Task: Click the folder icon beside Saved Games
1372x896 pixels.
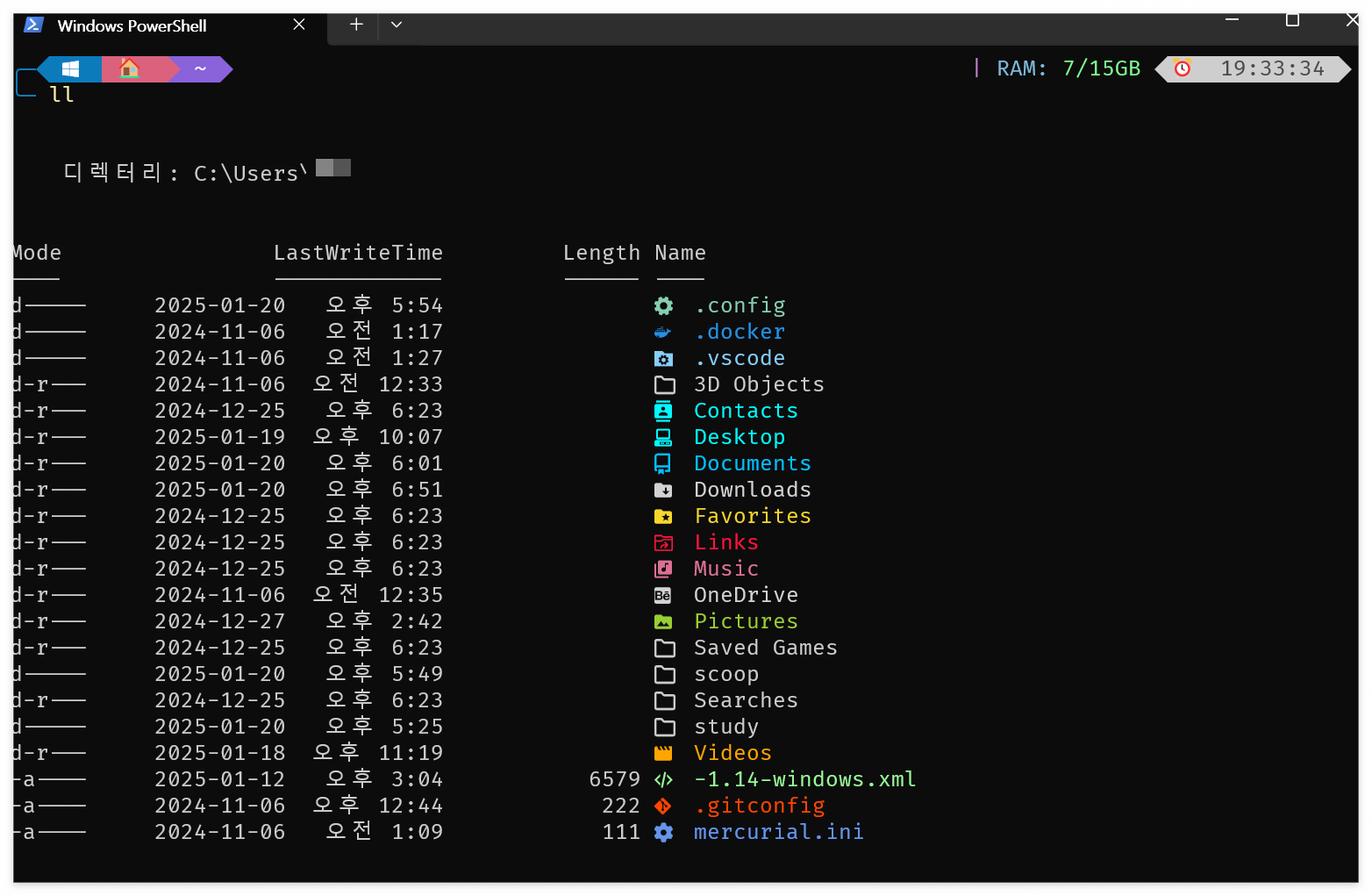Action: (x=665, y=649)
